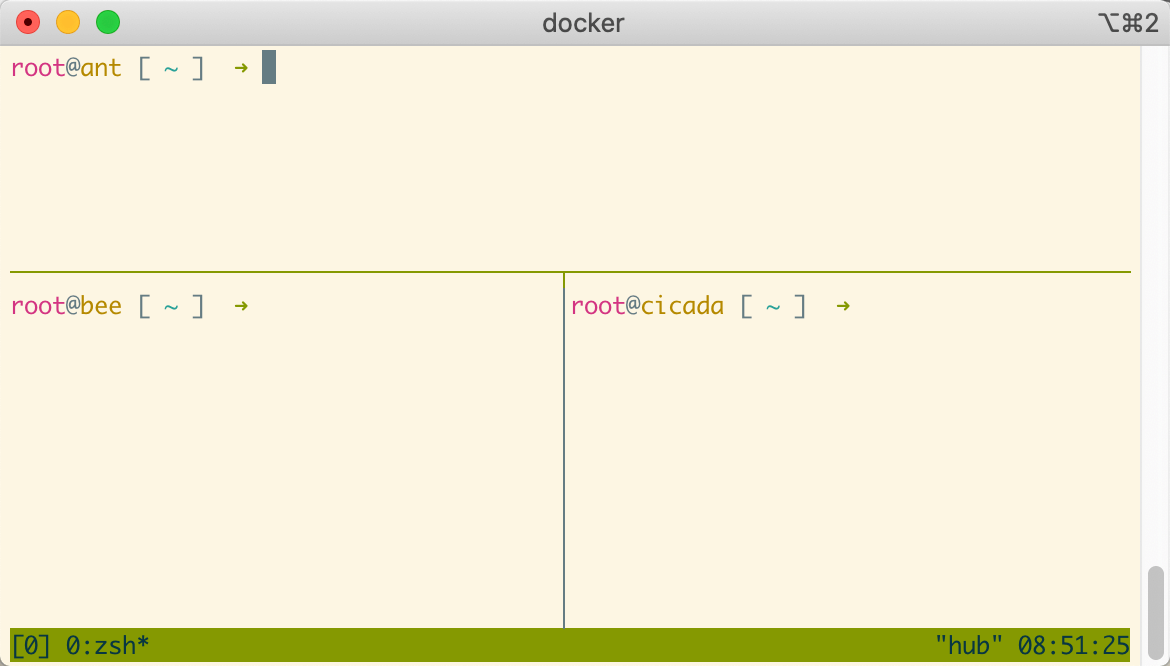The height and width of the screenshot is (666, 1170).
Task: Click the "hub" hostname in status bar
Action: 968,645
